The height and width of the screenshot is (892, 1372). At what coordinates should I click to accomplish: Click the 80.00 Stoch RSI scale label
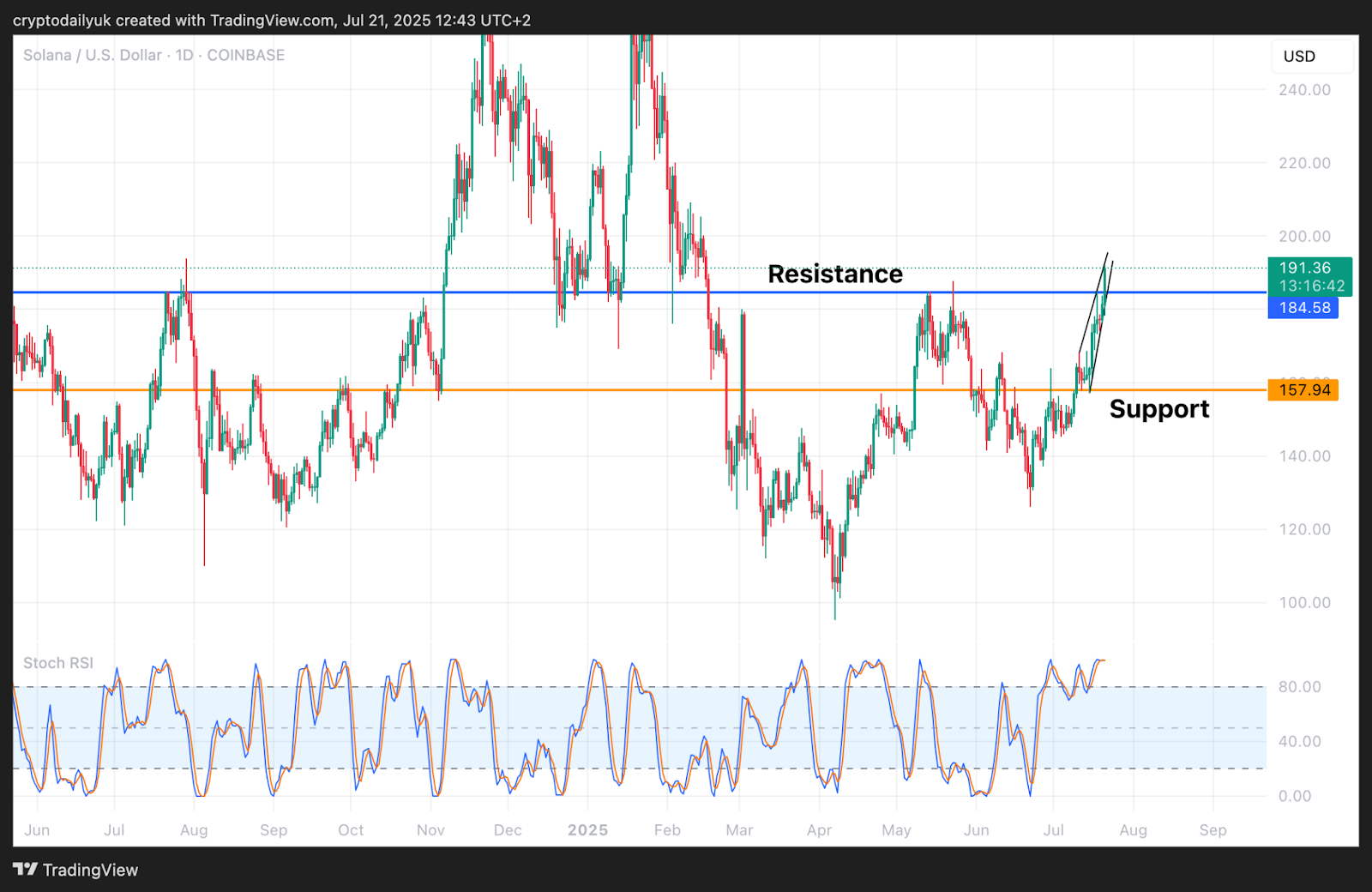tap(1299, 687)
